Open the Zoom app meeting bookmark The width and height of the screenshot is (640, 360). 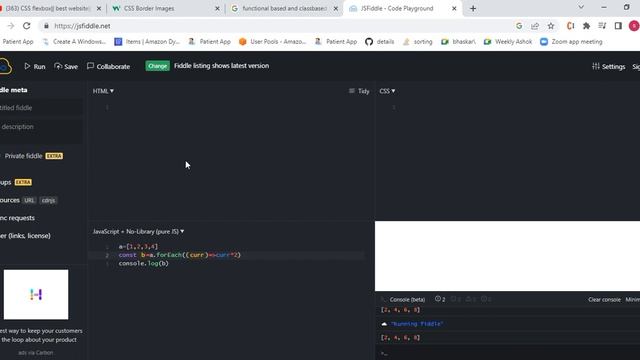click(571, 42)
